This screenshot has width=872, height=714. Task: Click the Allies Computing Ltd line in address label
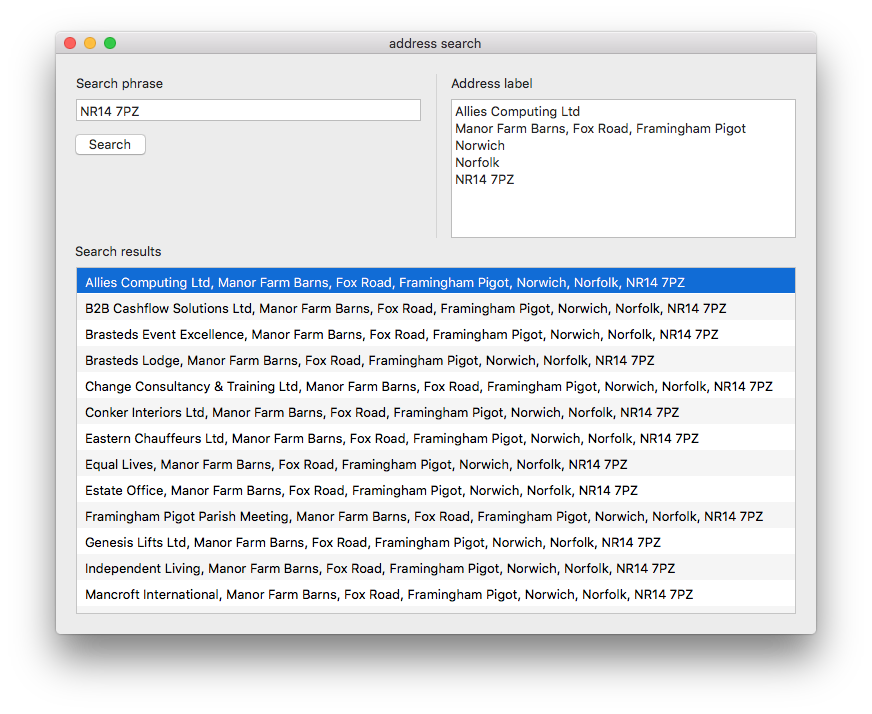point(517,111)
